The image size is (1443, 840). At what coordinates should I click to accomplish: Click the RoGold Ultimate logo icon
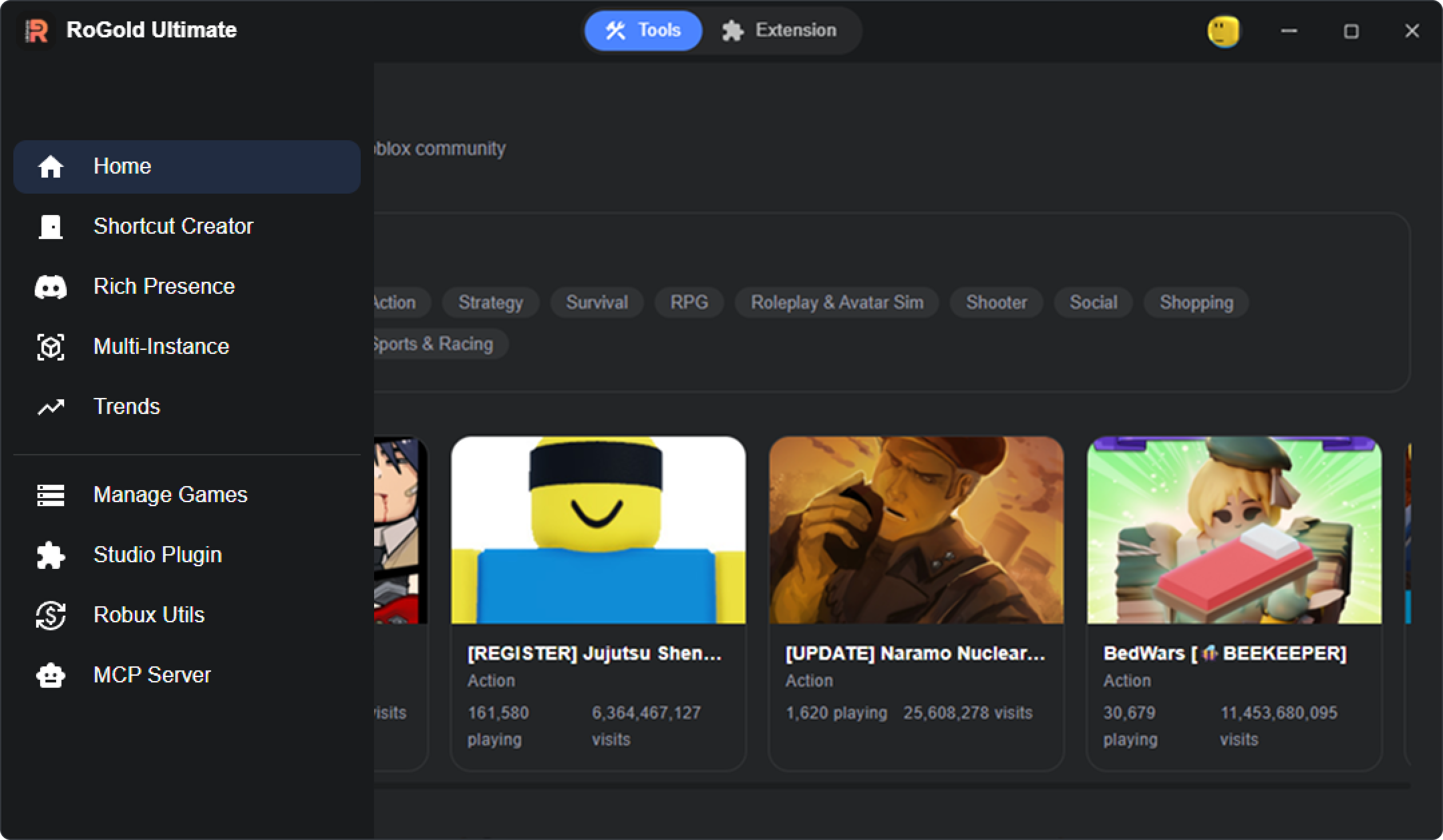[x=37, y=31]
